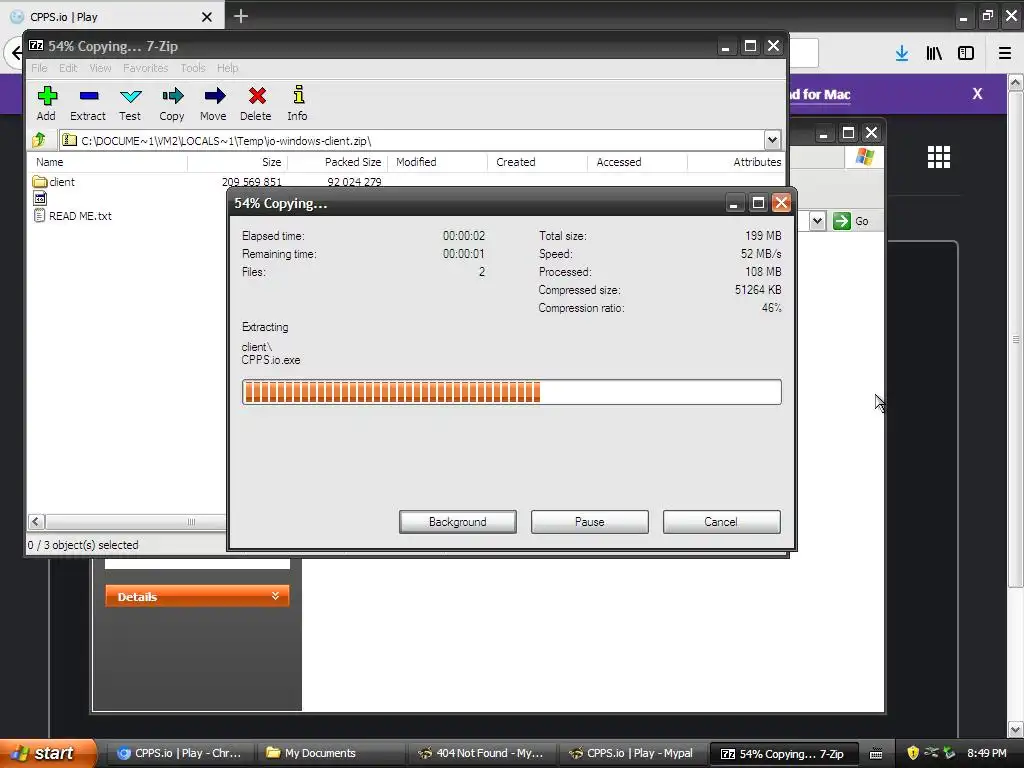Sort by the Size column header
This screenshot has width=1024, height=768.
click(x=238, y=162)
